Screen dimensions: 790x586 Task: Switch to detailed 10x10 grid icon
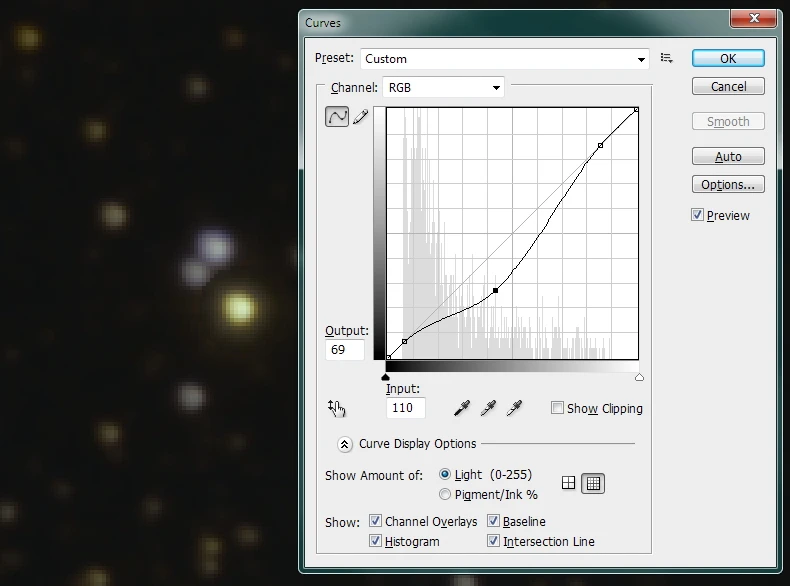click(593, 483)
